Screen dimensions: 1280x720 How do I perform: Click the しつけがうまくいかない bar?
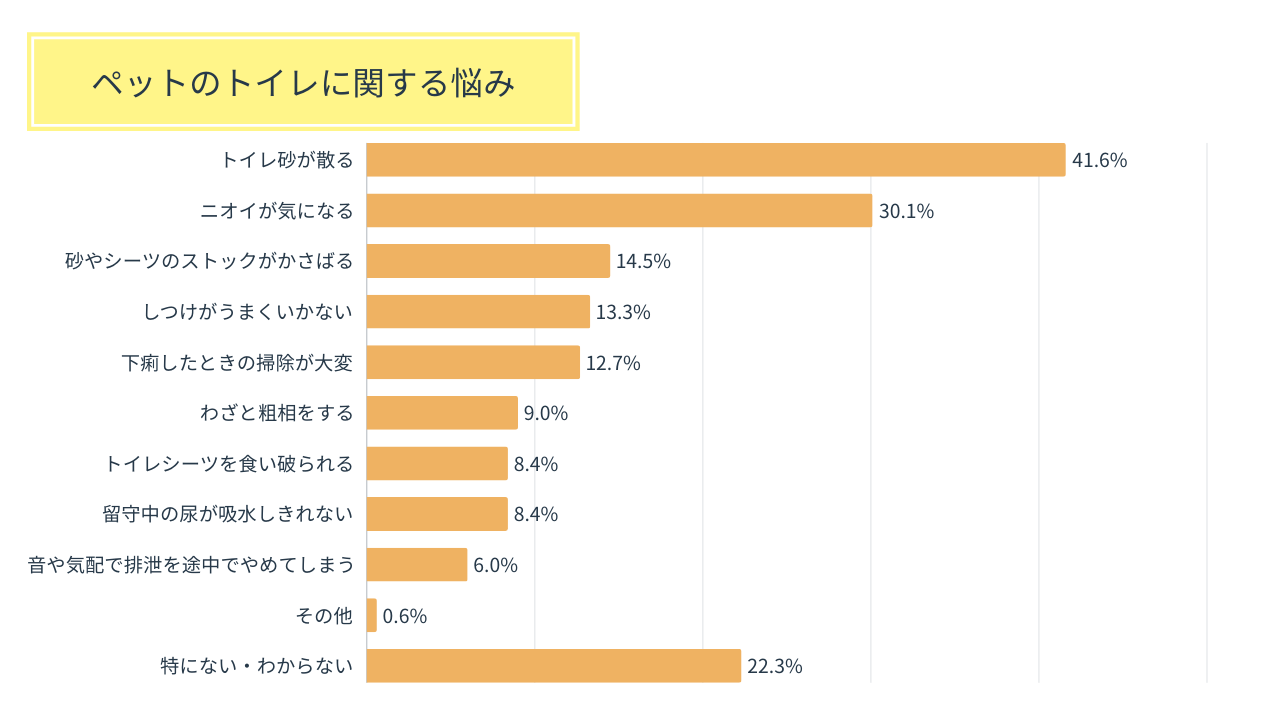tap(478, 311)
